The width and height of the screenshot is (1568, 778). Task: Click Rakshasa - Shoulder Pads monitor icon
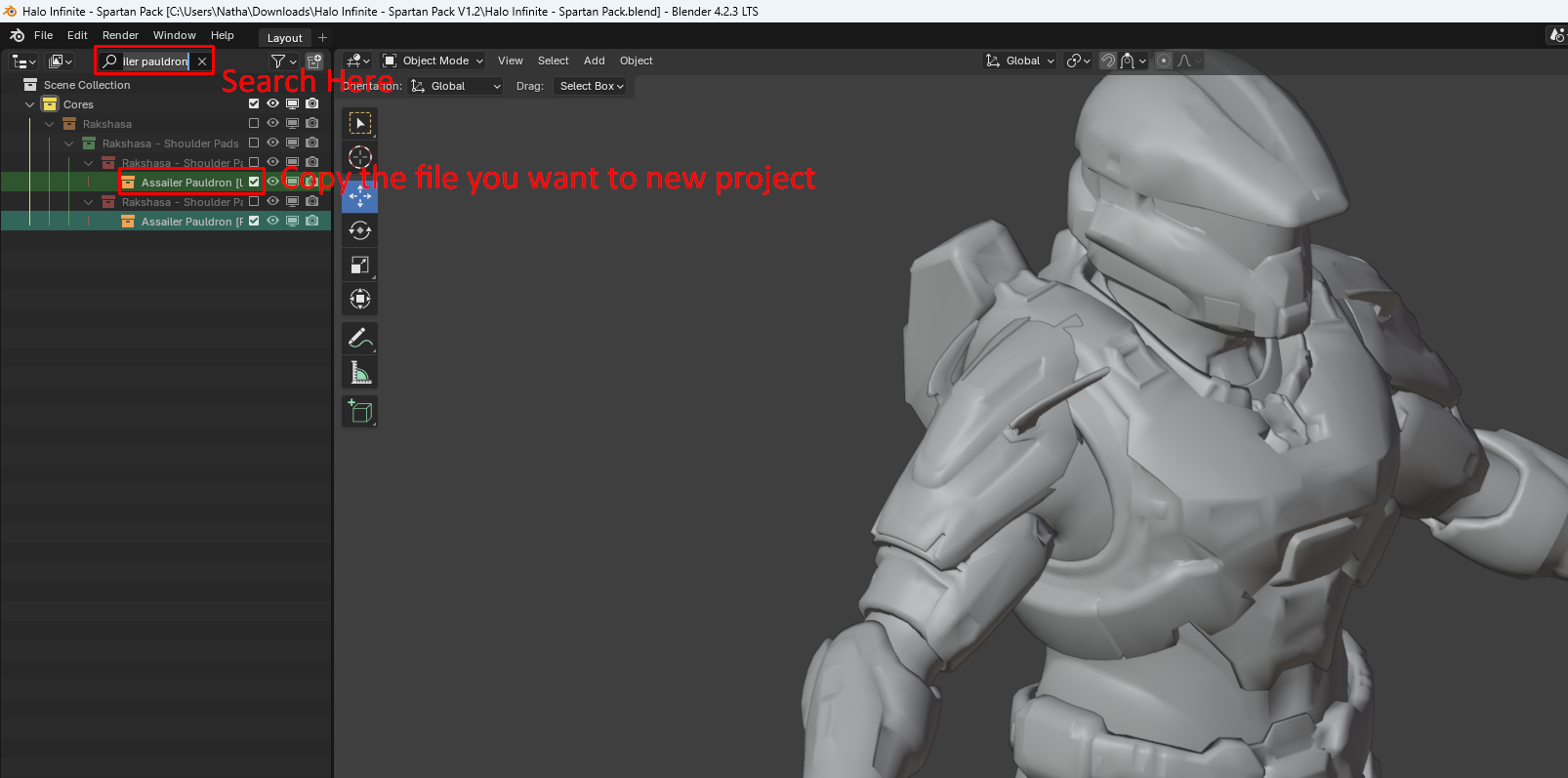tap(292, 143)
